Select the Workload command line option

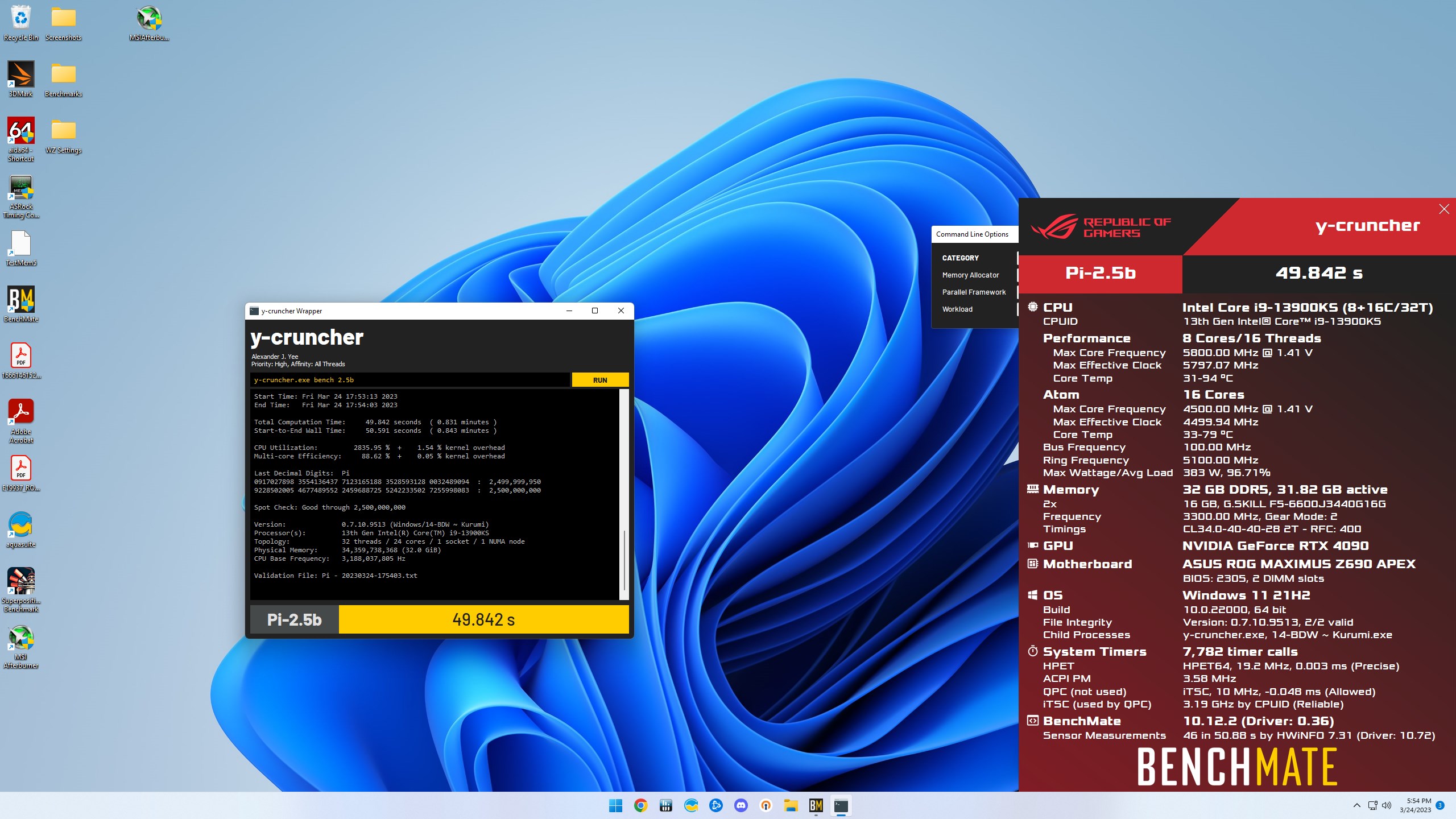point(957,309)
